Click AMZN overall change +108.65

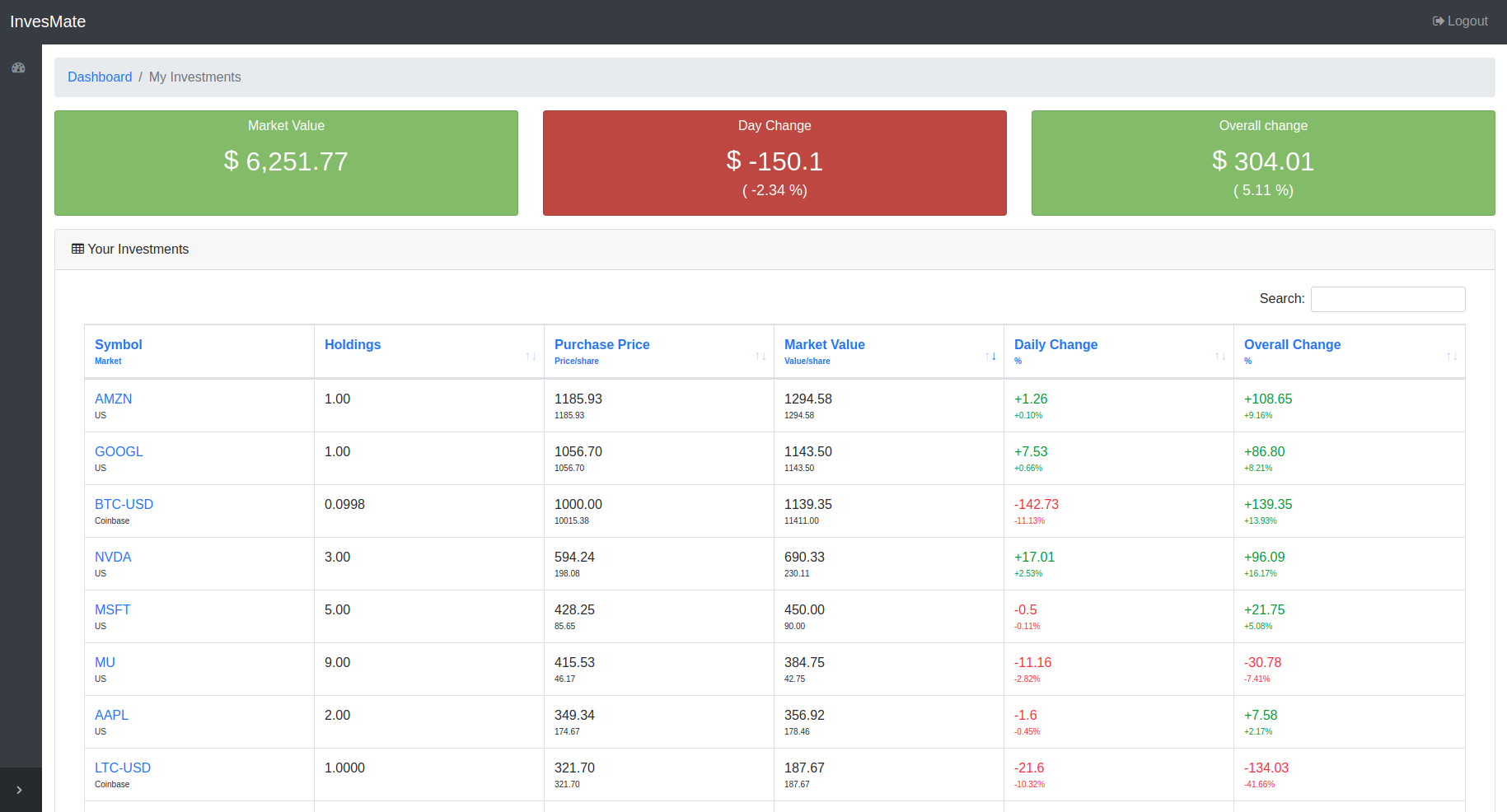[1268, 399]
